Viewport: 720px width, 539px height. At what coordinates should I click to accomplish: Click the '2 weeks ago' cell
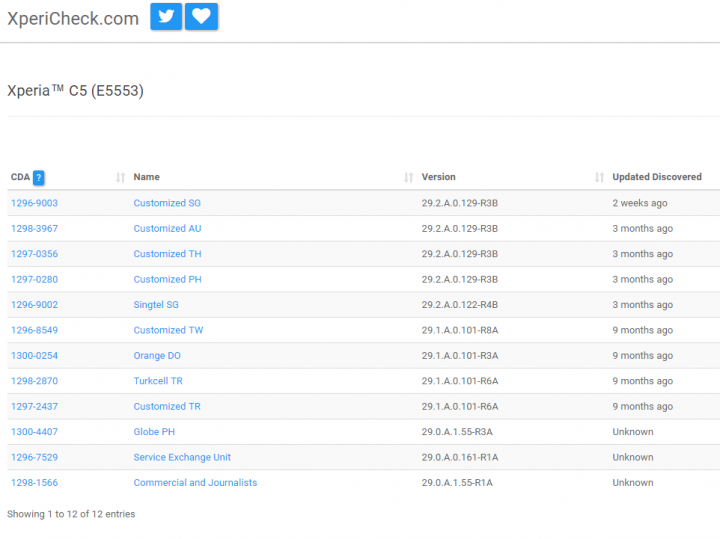pos(640,203)
